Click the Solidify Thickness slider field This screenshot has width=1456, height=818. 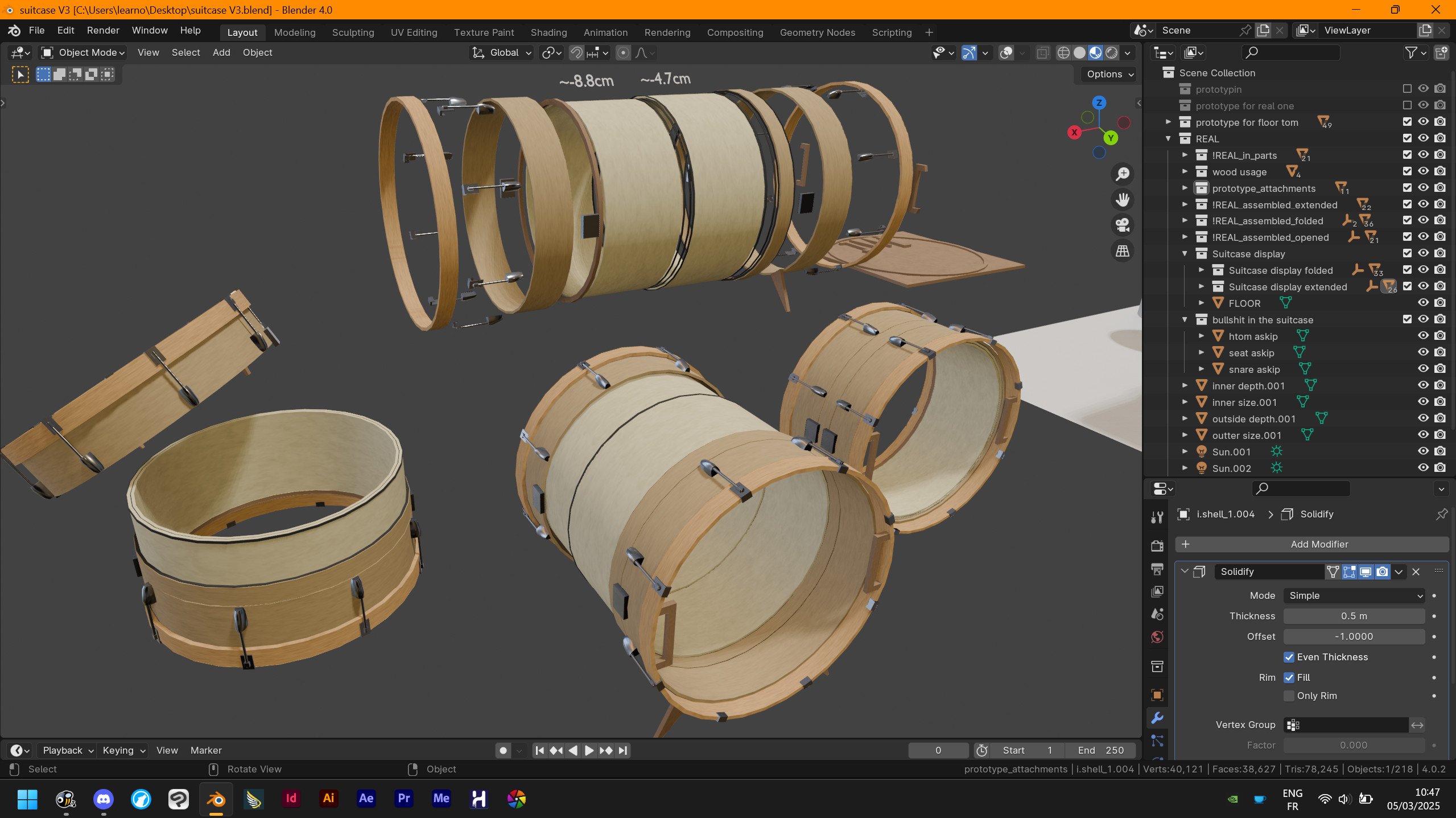click(1354, 616)
